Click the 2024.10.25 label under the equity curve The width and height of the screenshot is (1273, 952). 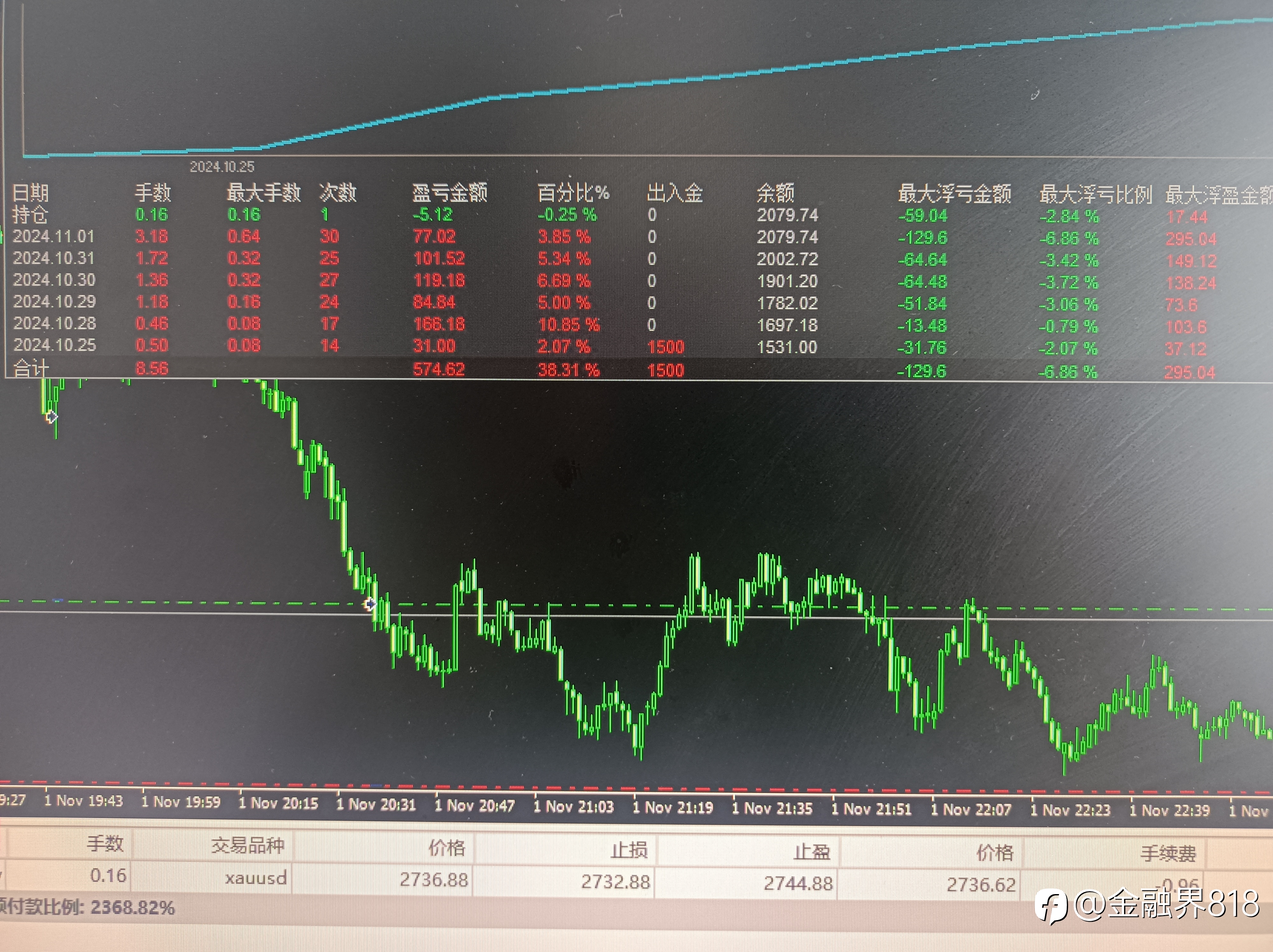(222, 167)
